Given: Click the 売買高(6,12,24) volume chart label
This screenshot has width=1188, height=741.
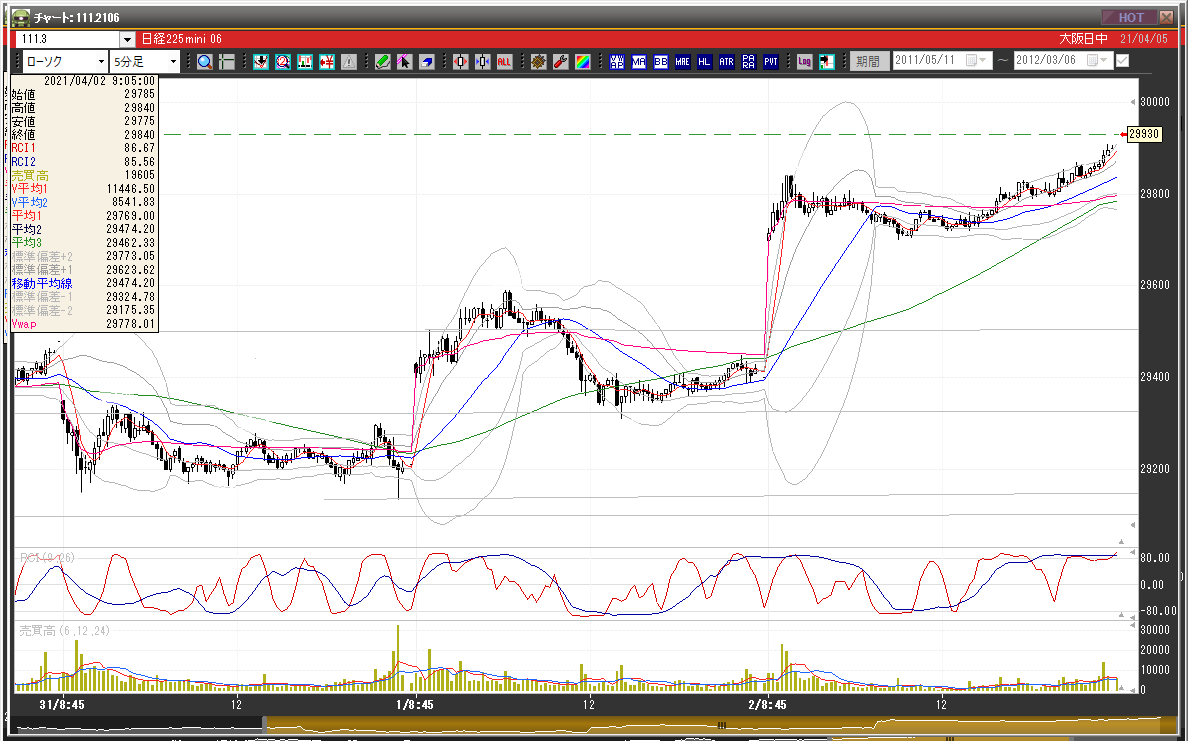Looking at the screenshot, I should (64, 630).
